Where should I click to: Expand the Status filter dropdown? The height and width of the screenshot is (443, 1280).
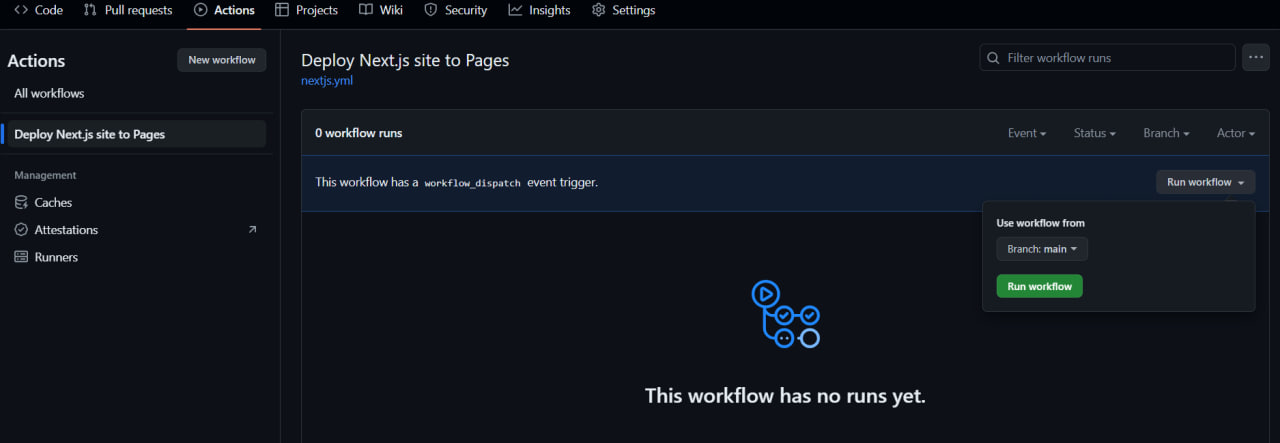tap(1095, 133)
